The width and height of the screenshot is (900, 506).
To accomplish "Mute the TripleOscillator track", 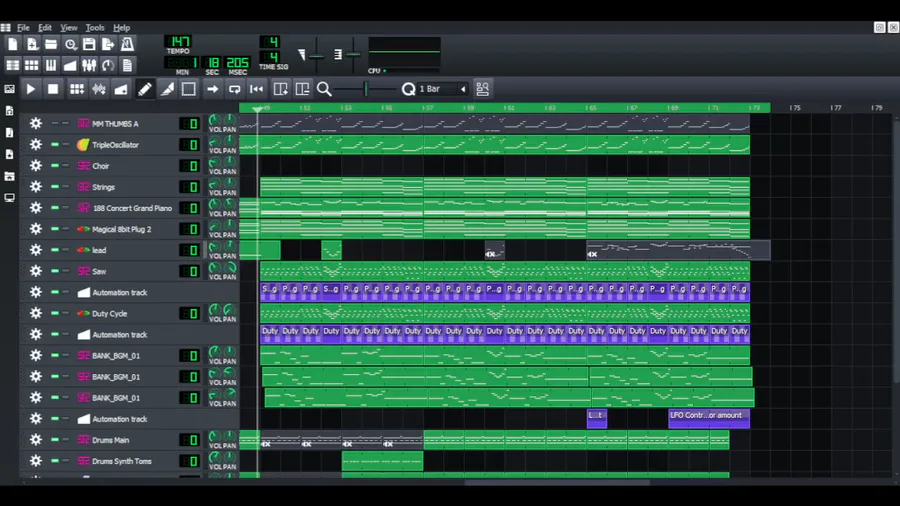I will tap(55, 145).
